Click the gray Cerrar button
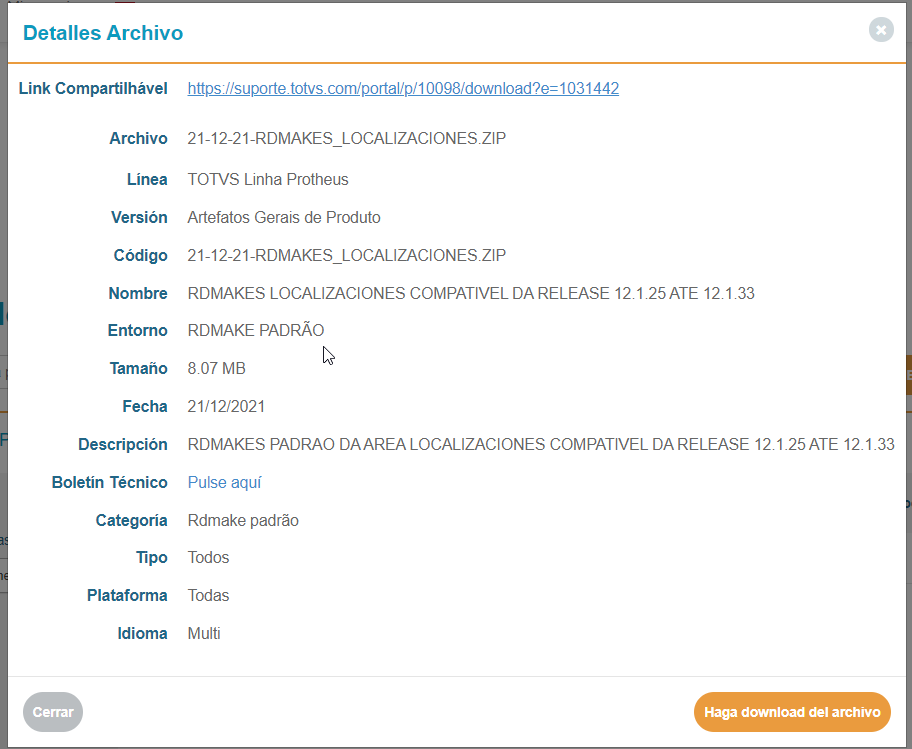912x749 pixels. (53, 712)
